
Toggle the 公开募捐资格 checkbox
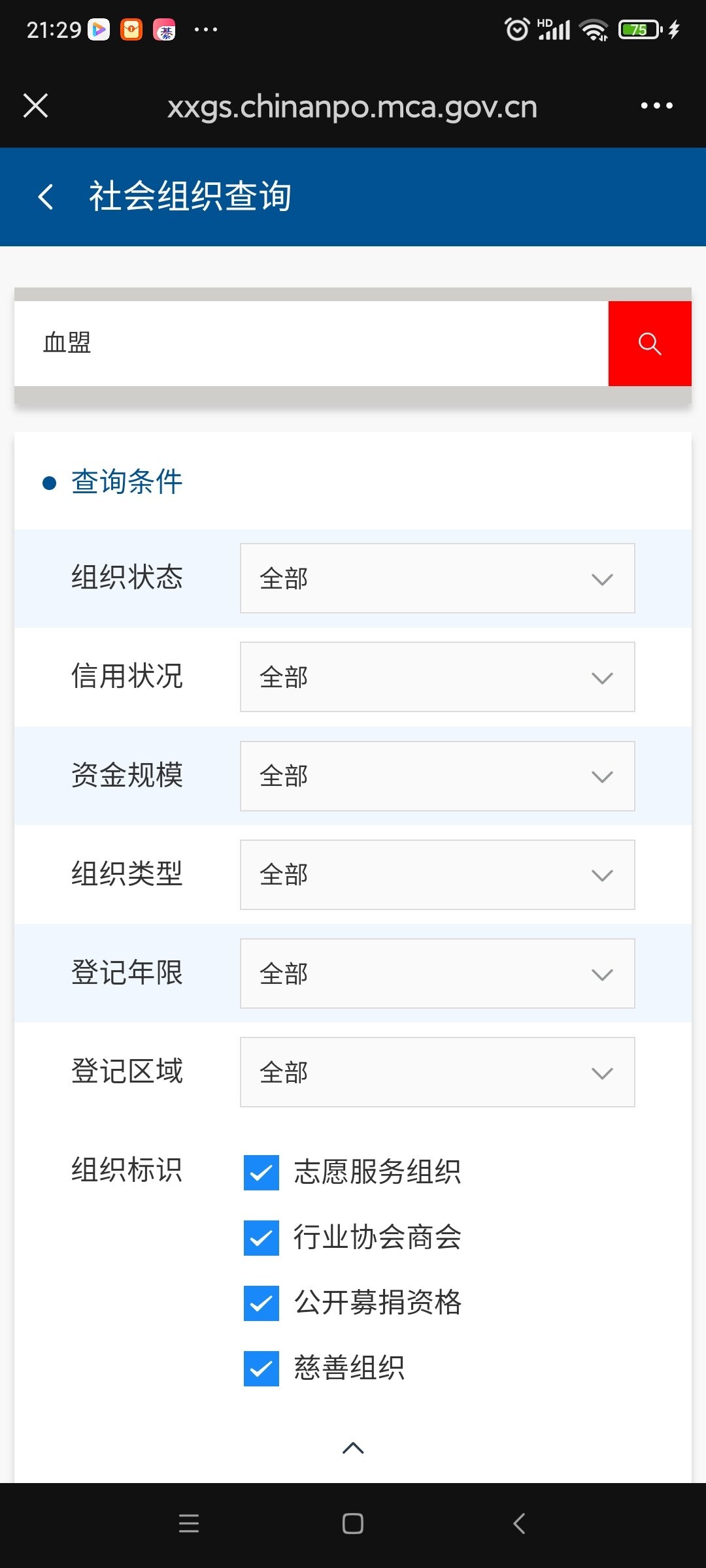click(261, 1303)
